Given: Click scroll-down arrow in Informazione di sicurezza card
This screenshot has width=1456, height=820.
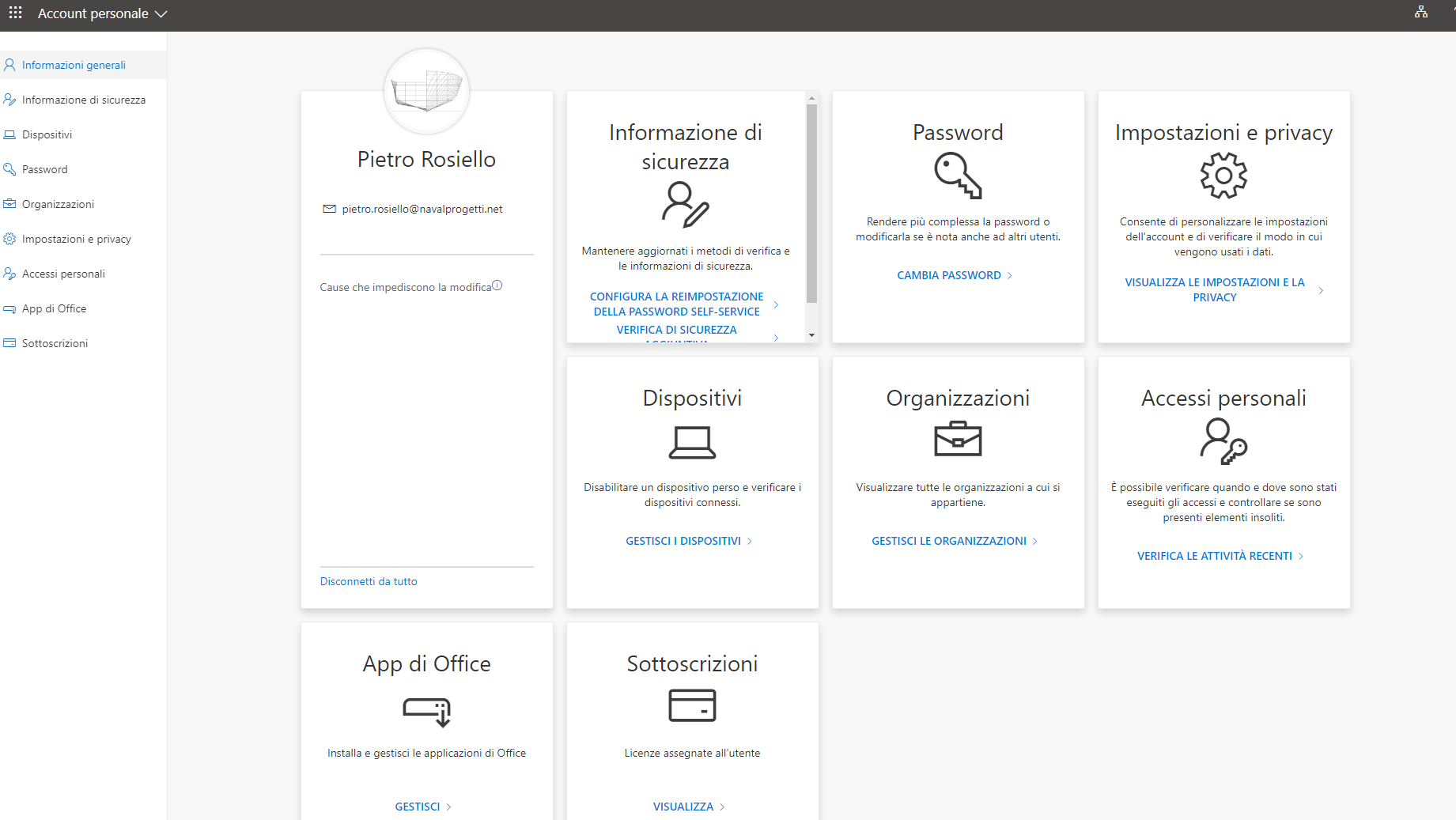Looking at the screenshot, I should coord(811,335).
